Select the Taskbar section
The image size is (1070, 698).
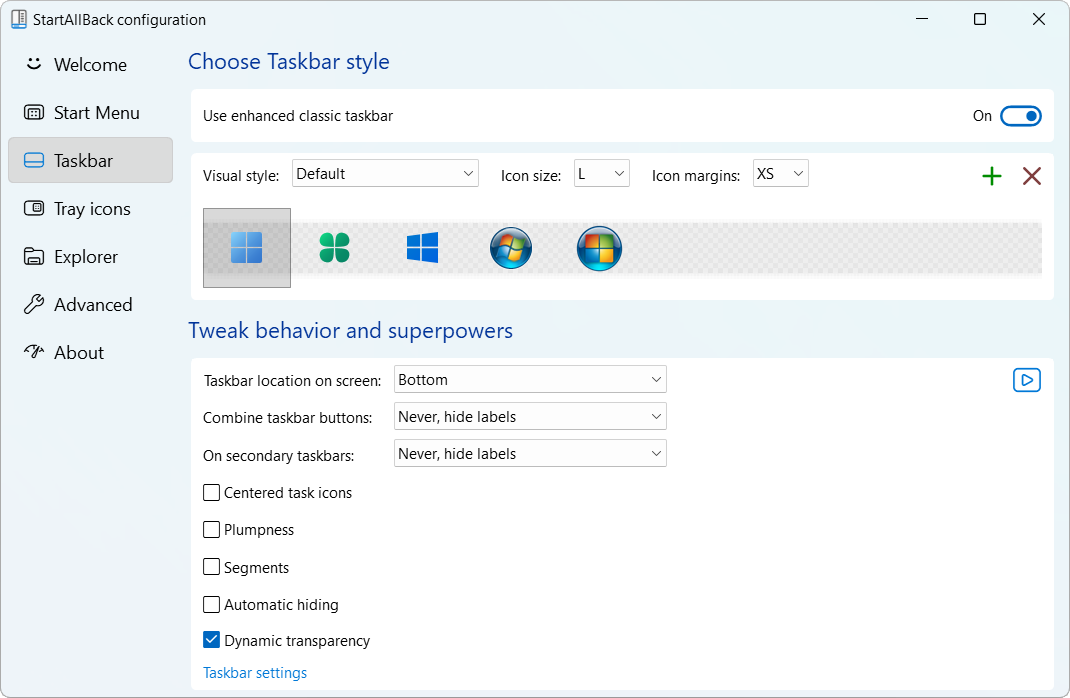90,160
